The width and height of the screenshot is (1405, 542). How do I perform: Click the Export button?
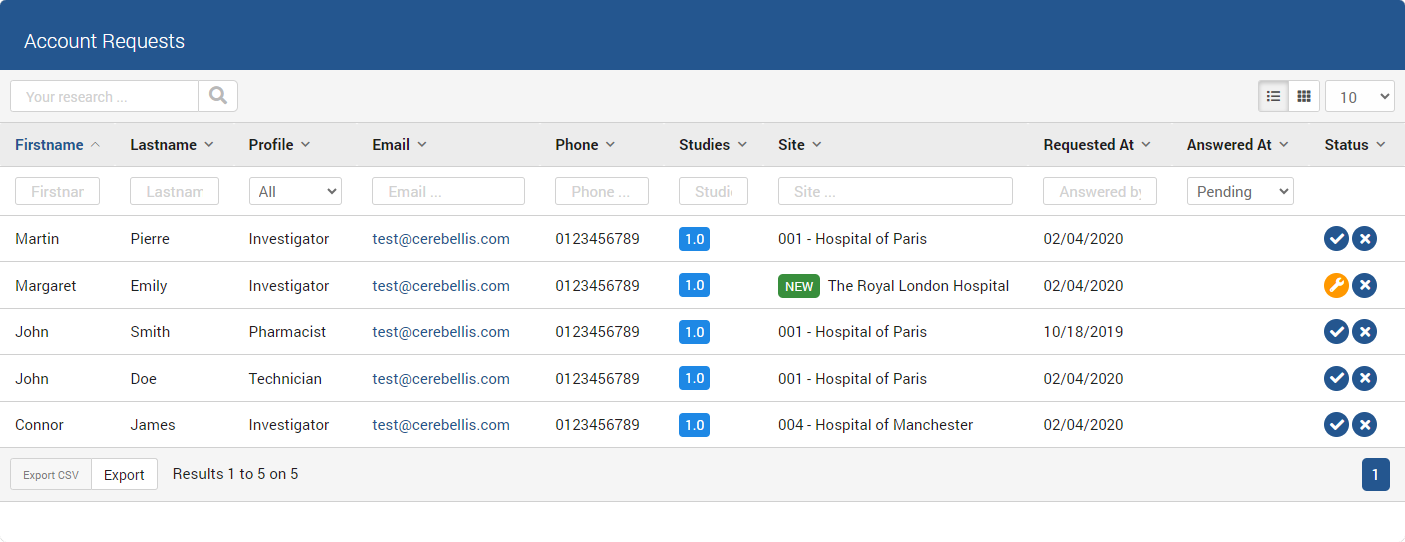point(124,475)
